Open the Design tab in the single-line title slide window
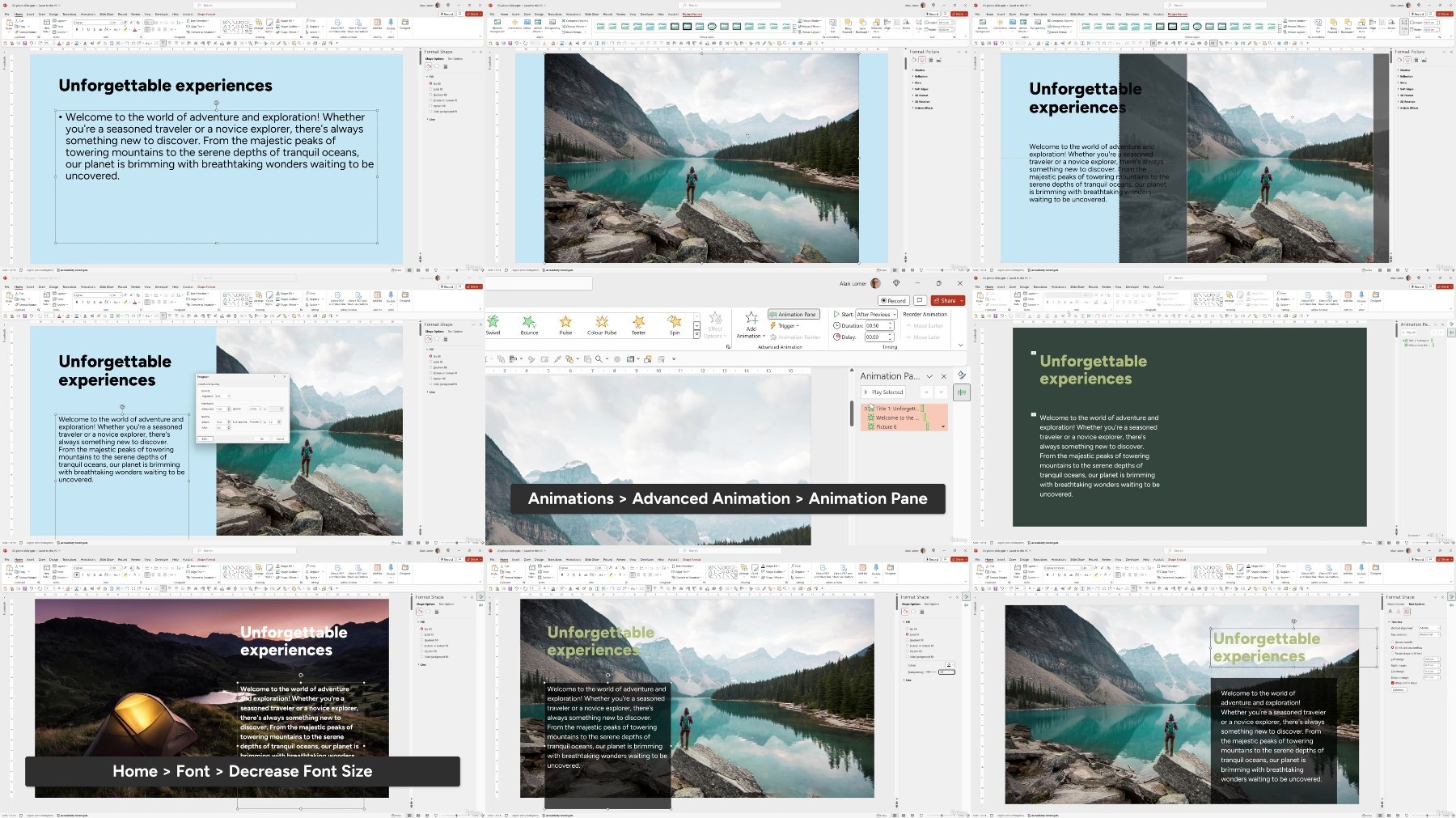Screen dimensions: 1456x818 (54, 14)
